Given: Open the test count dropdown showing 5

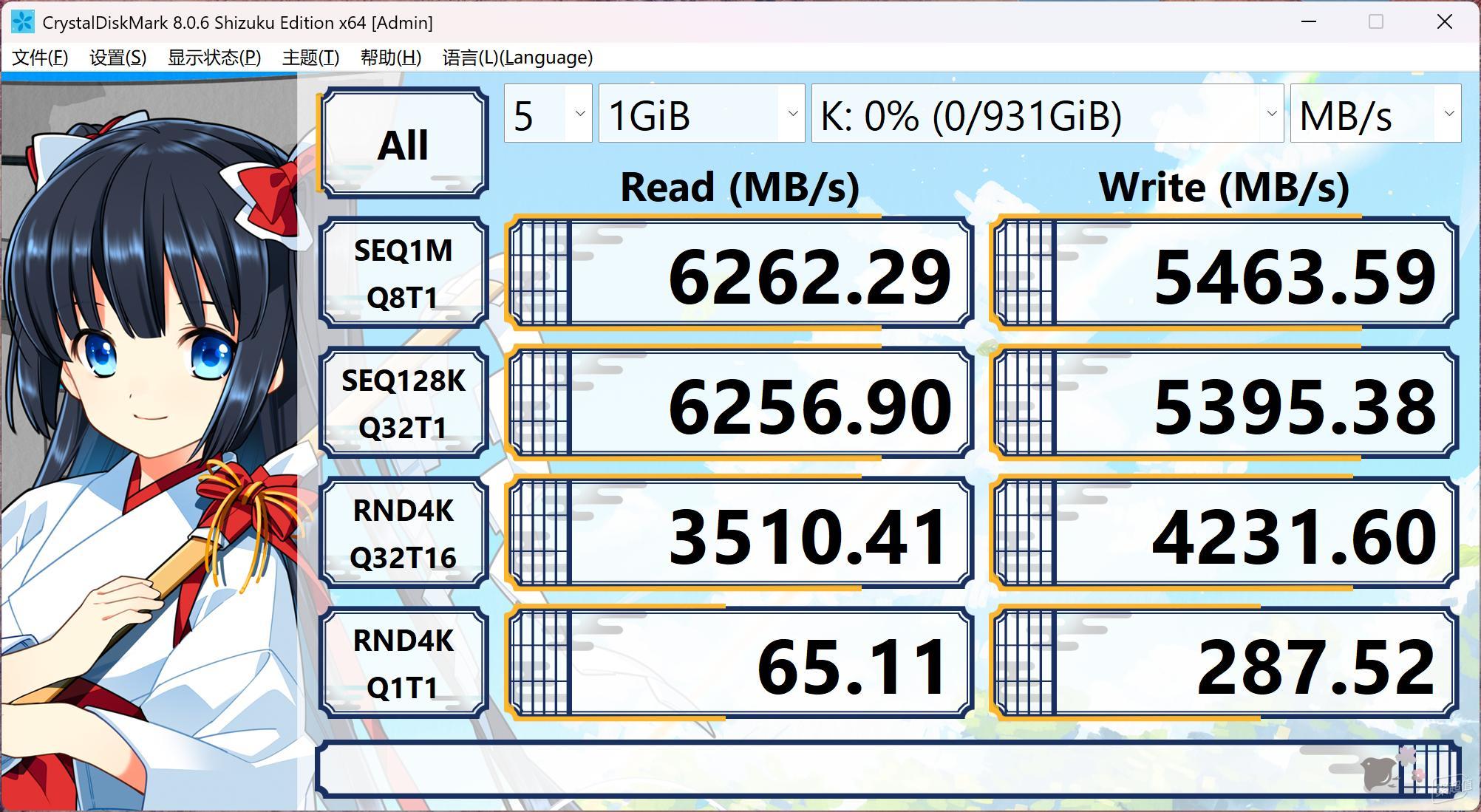Looking at the screenshot, I should [548, 113].
